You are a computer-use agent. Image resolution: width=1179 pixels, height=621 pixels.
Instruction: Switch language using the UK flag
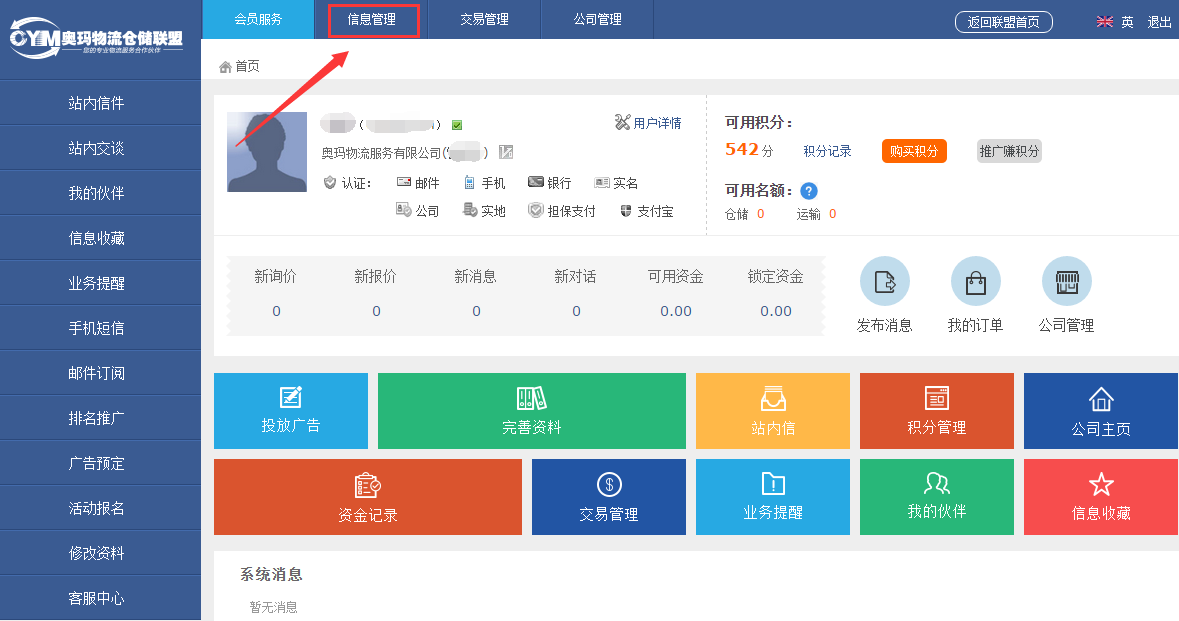[x=1105, y=22]
